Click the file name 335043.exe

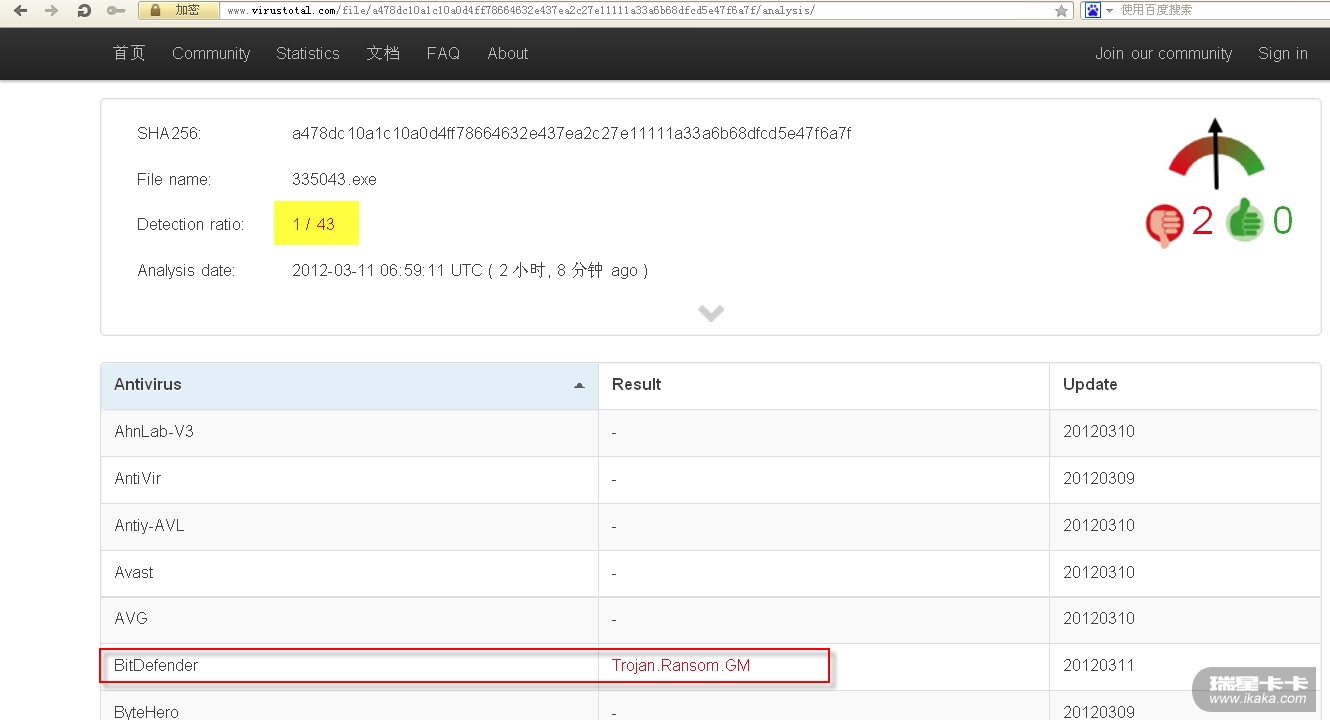334,180
